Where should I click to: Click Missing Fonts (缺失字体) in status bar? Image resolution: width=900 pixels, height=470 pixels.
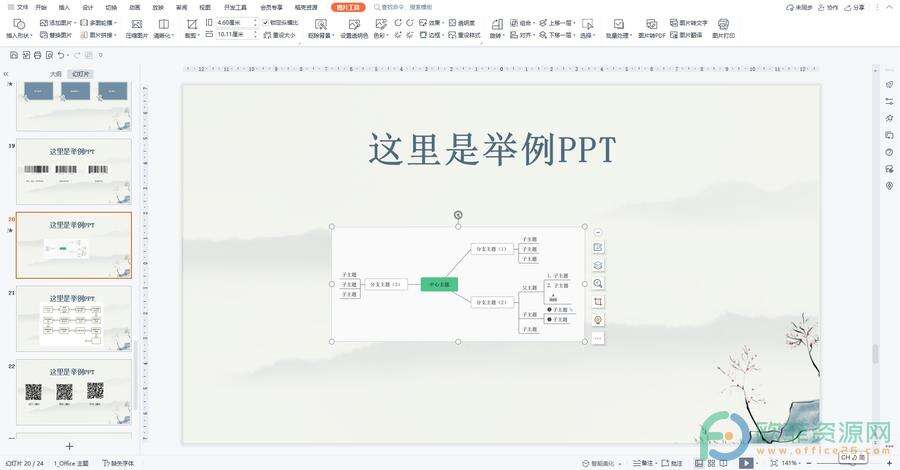click(x=118, y=463)
